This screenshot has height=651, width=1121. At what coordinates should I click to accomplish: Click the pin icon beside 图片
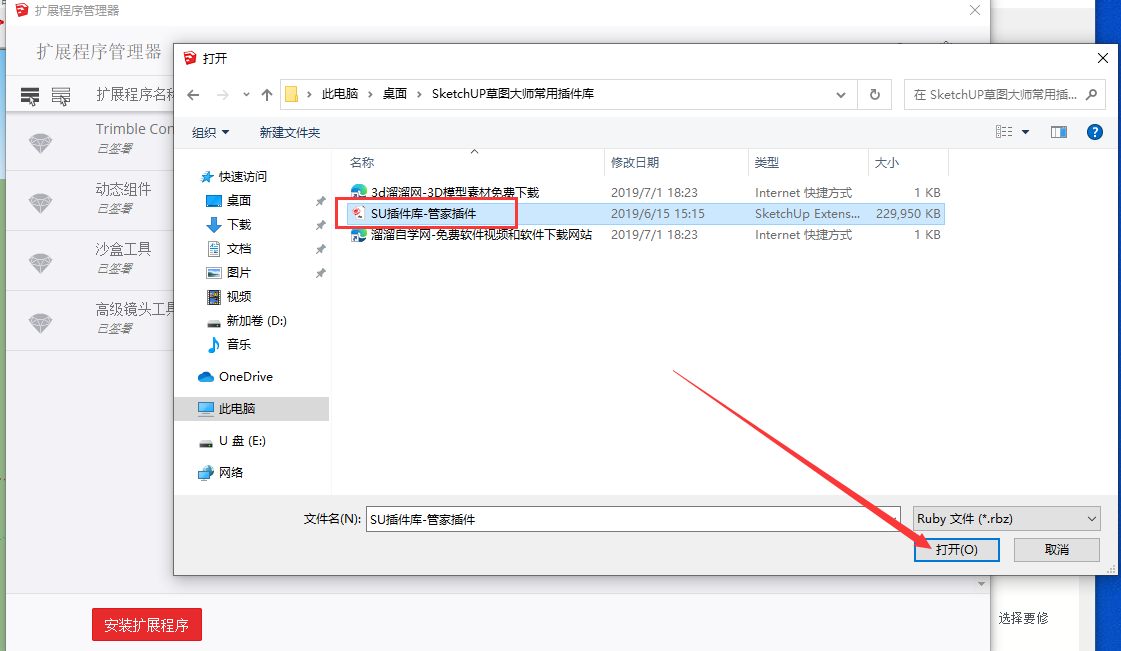tap(320, 273)
